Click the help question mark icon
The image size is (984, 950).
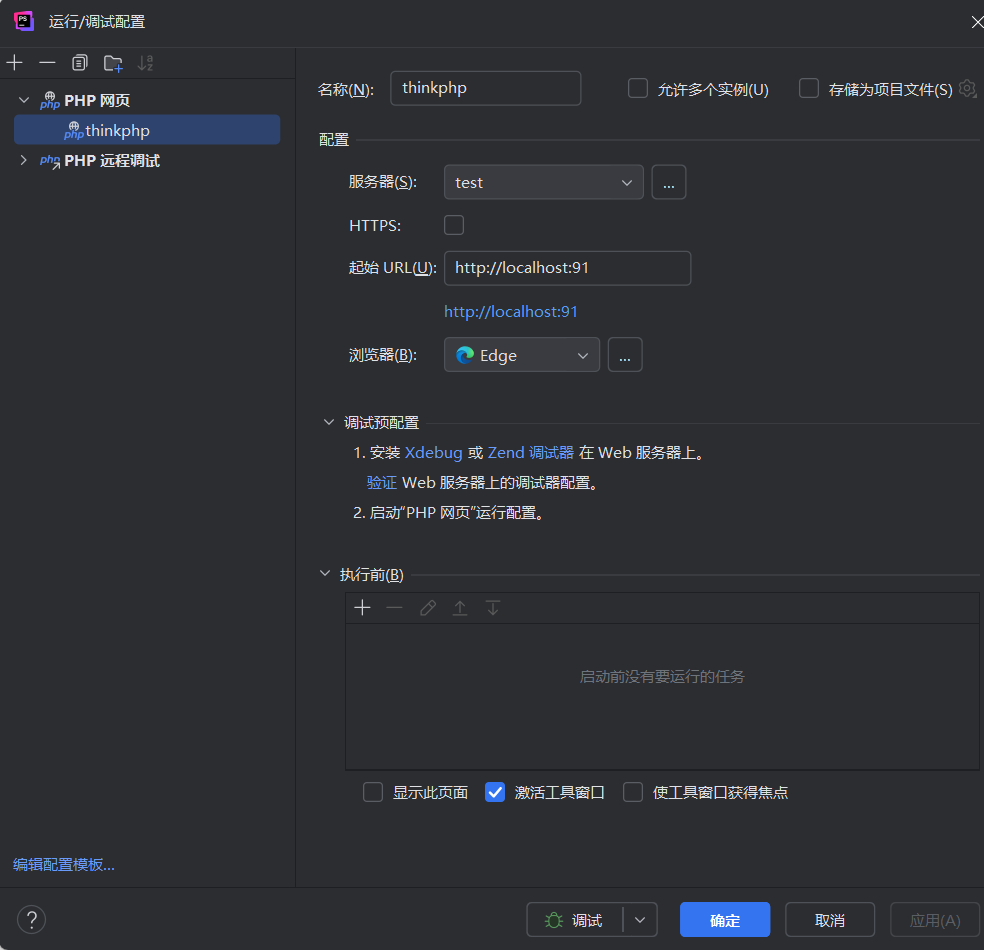[32, 920]
